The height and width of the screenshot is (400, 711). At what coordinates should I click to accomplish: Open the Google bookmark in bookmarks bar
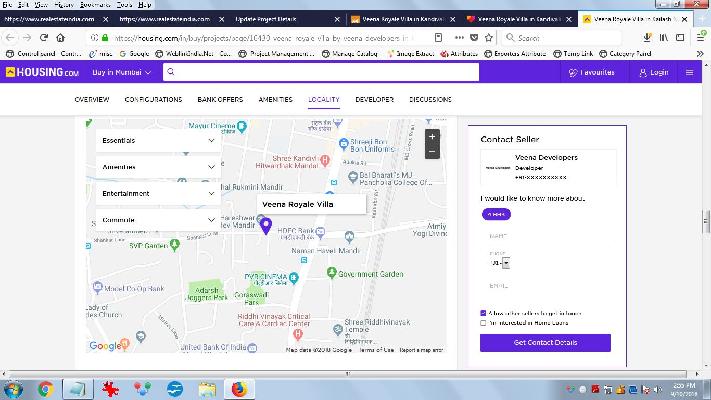[x=134, y=54]
